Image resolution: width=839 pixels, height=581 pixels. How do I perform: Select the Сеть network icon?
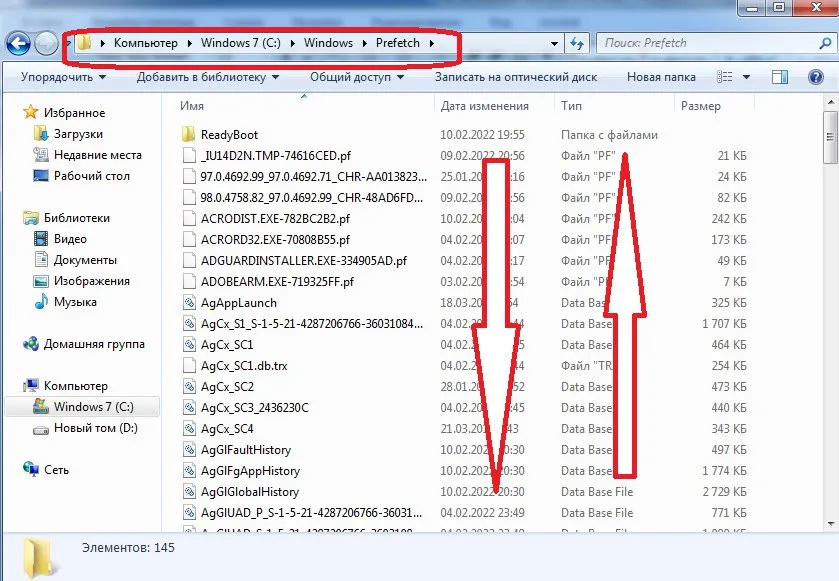(x=31, y=469)
